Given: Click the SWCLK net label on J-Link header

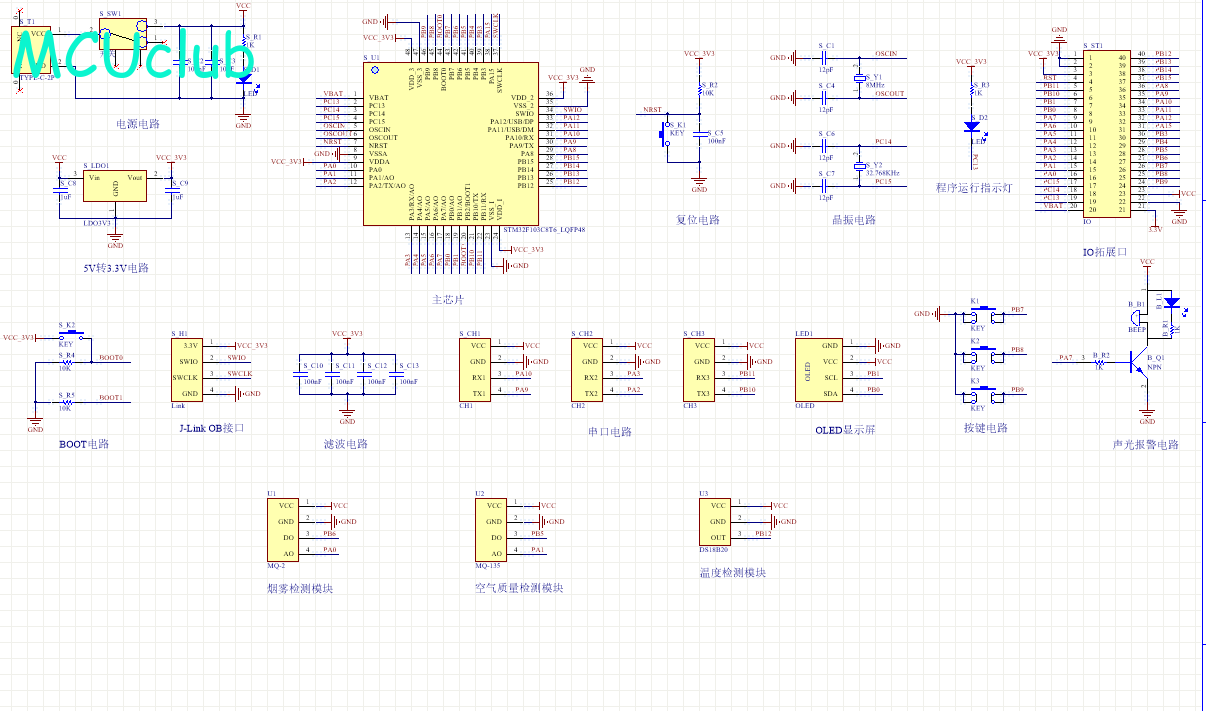Looking at the screenshot, I should [x=240, y=374].
